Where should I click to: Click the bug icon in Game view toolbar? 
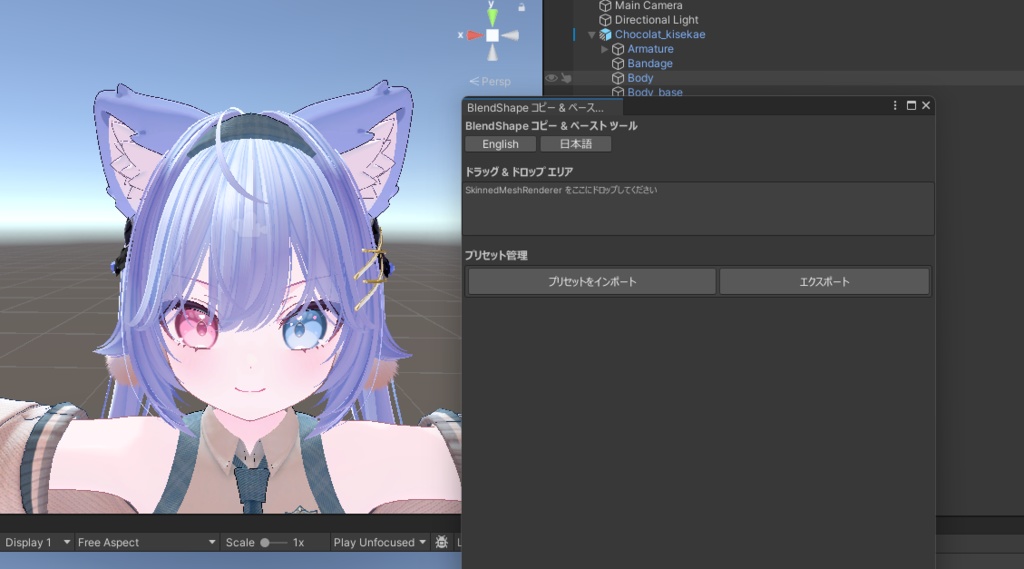(x=441, y=542)
